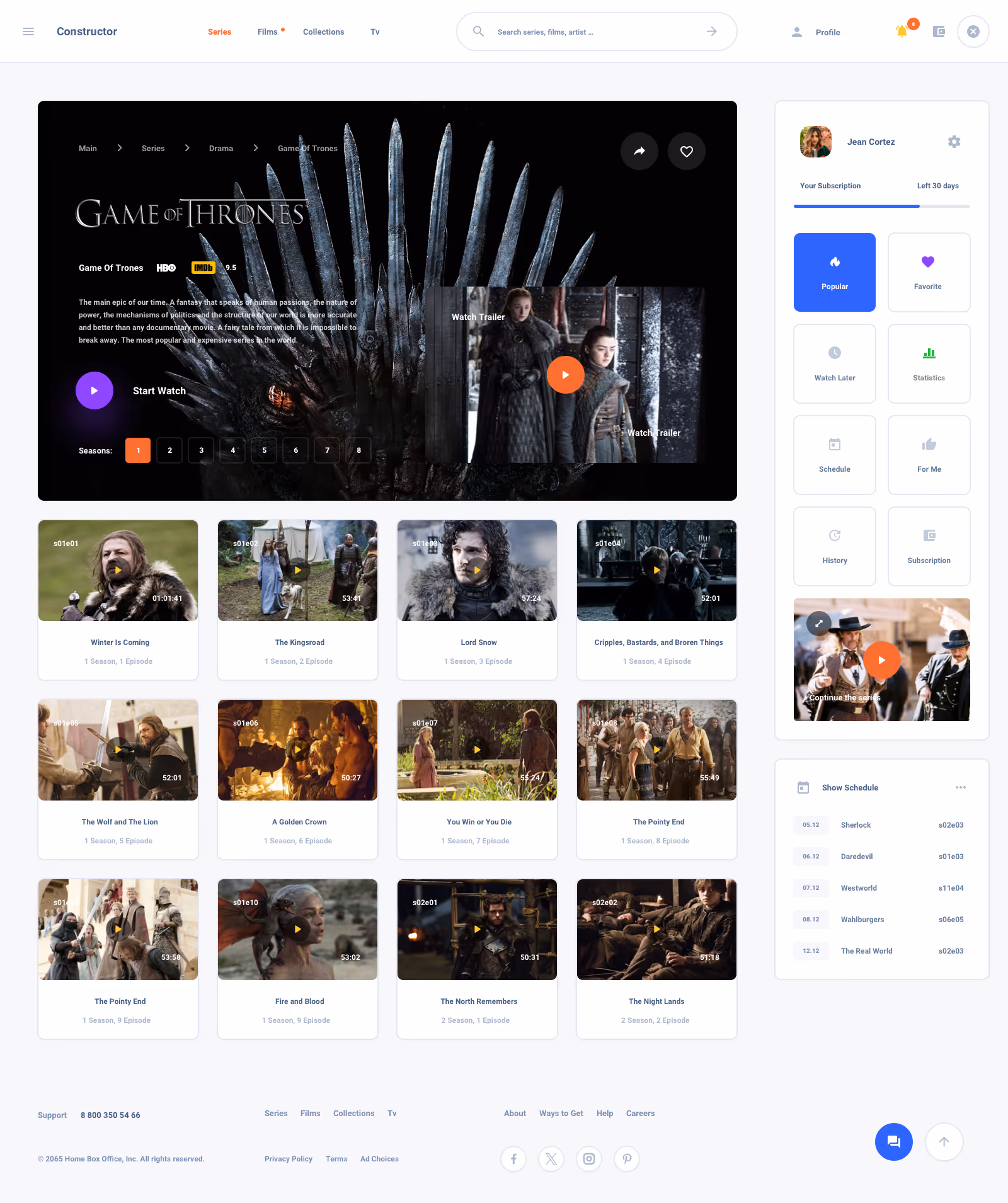The width and height of the screenshot is (1008, 1203).
Task: Open the share icon on the banner
Action: pos(639,151)
